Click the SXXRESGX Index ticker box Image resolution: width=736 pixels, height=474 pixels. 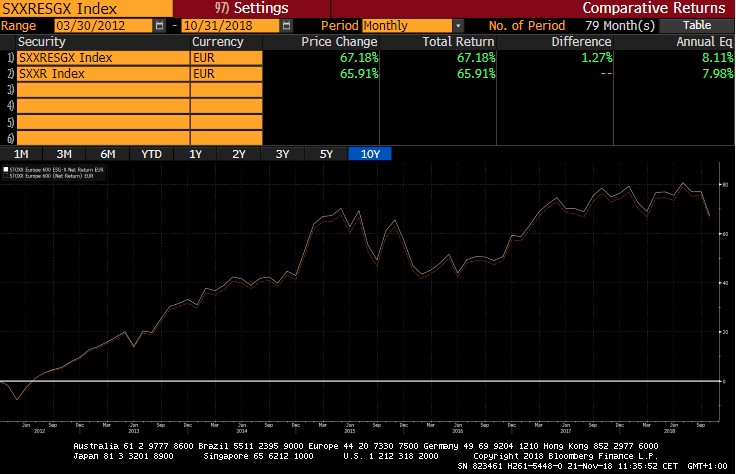(x=86, y=8)
